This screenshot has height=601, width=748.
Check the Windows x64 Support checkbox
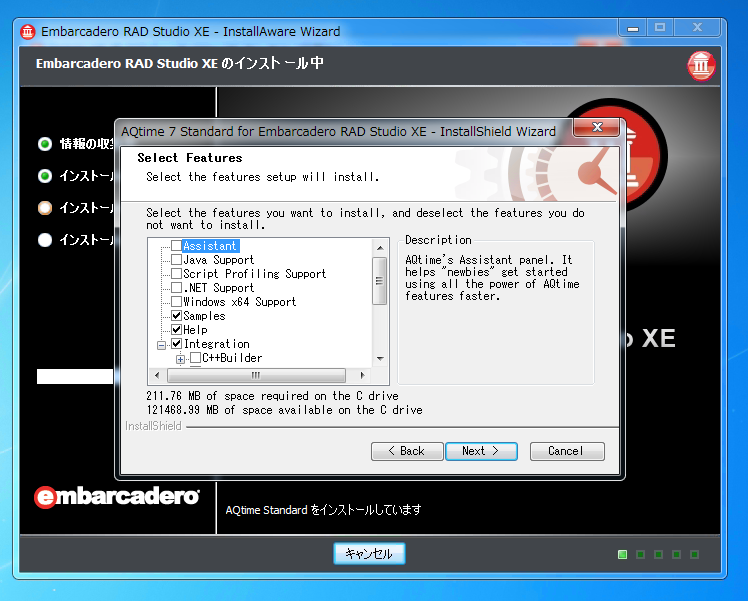pos(177,301)
